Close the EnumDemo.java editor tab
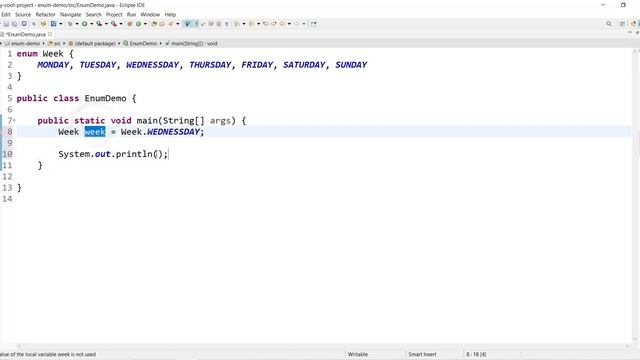The width and height of the screenshot is (640, 360). pos(50,34)
